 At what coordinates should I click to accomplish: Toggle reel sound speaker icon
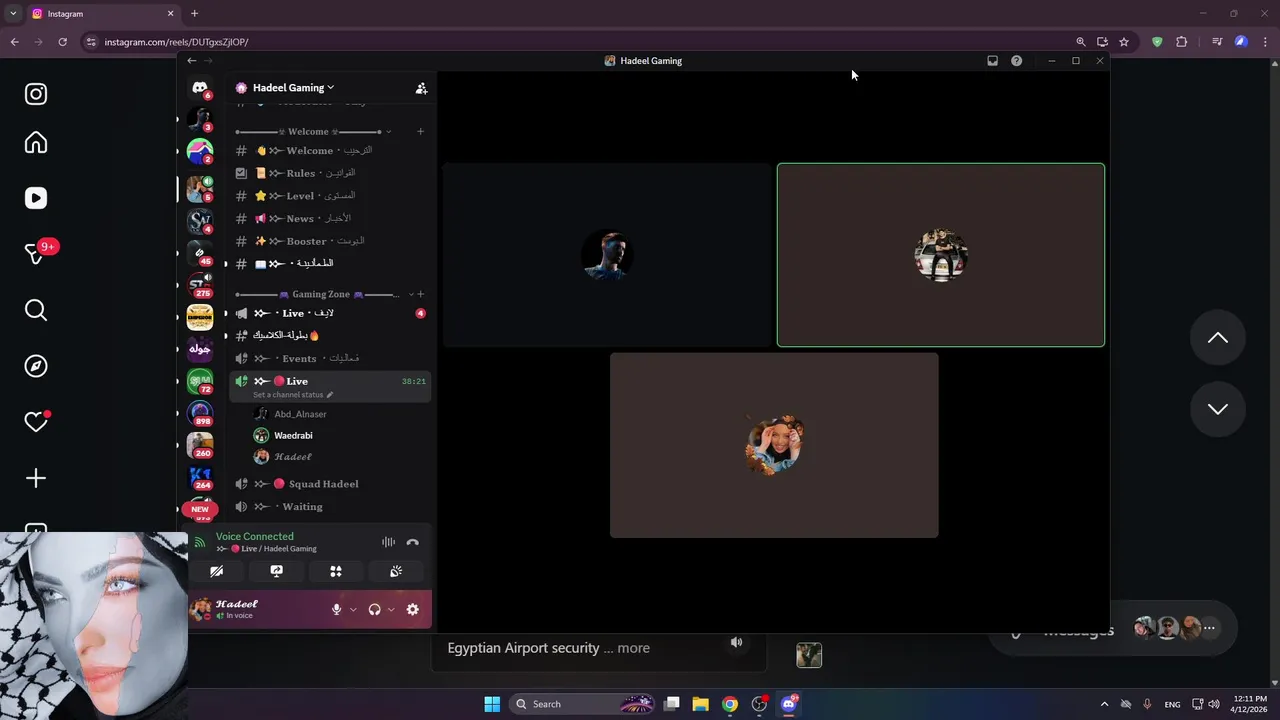point(737,642)
